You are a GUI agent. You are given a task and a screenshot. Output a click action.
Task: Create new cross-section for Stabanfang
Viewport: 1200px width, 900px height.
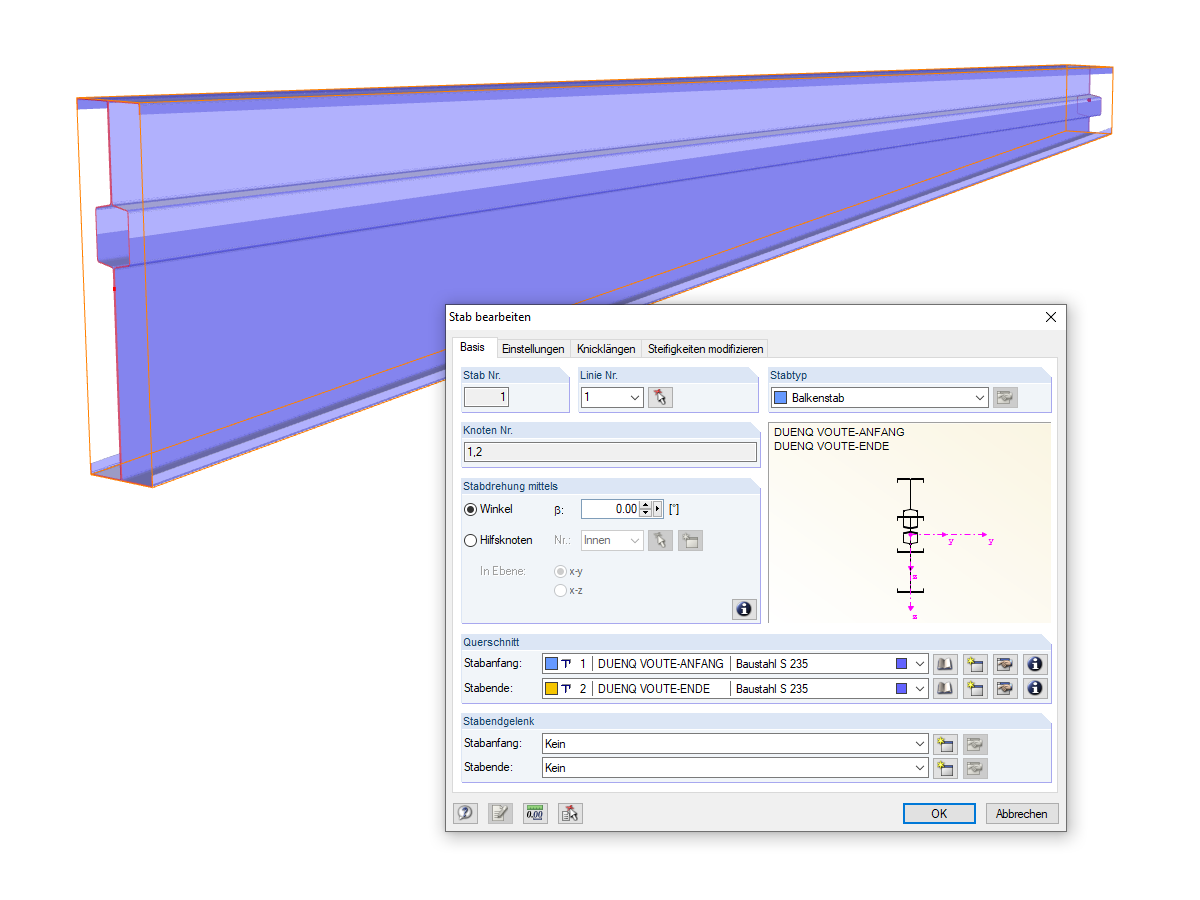pyautogui.click(x=975, y=663)
